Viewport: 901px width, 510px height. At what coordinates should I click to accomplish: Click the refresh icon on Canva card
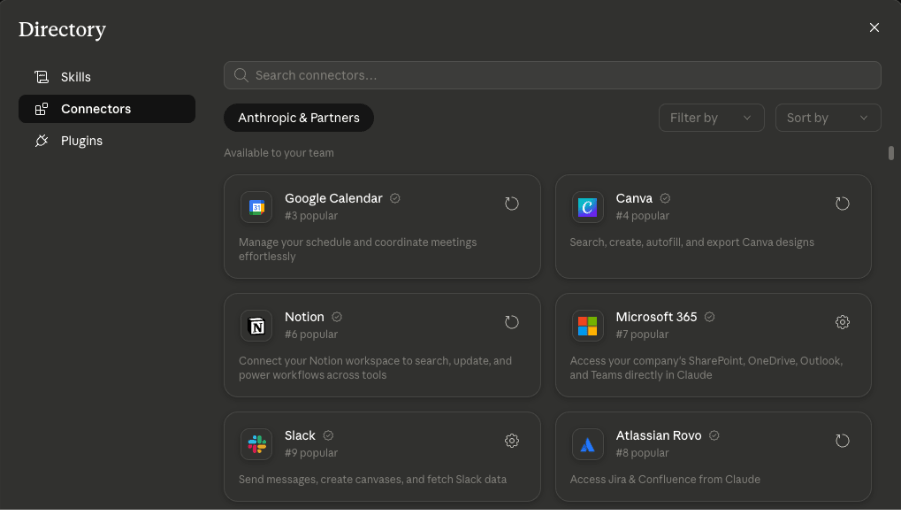[842, 203]
